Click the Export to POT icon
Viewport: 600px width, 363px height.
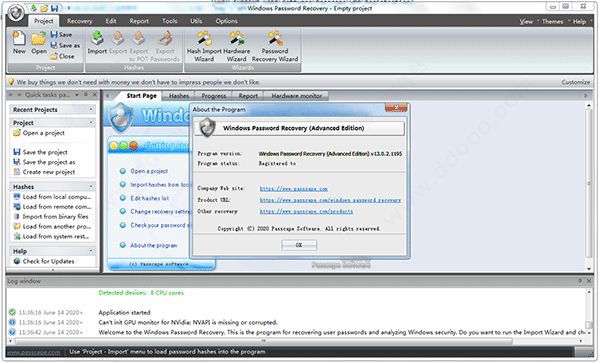pyautogui.click(x=139, y=46)
